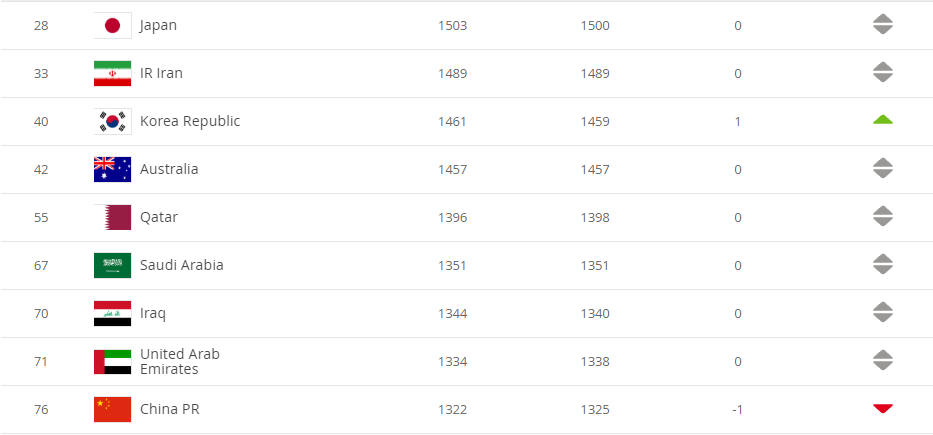Click the Qatar flag icon
Image resolution: width=933 pixels, height=435 pixels.
[x=112, y=218]
